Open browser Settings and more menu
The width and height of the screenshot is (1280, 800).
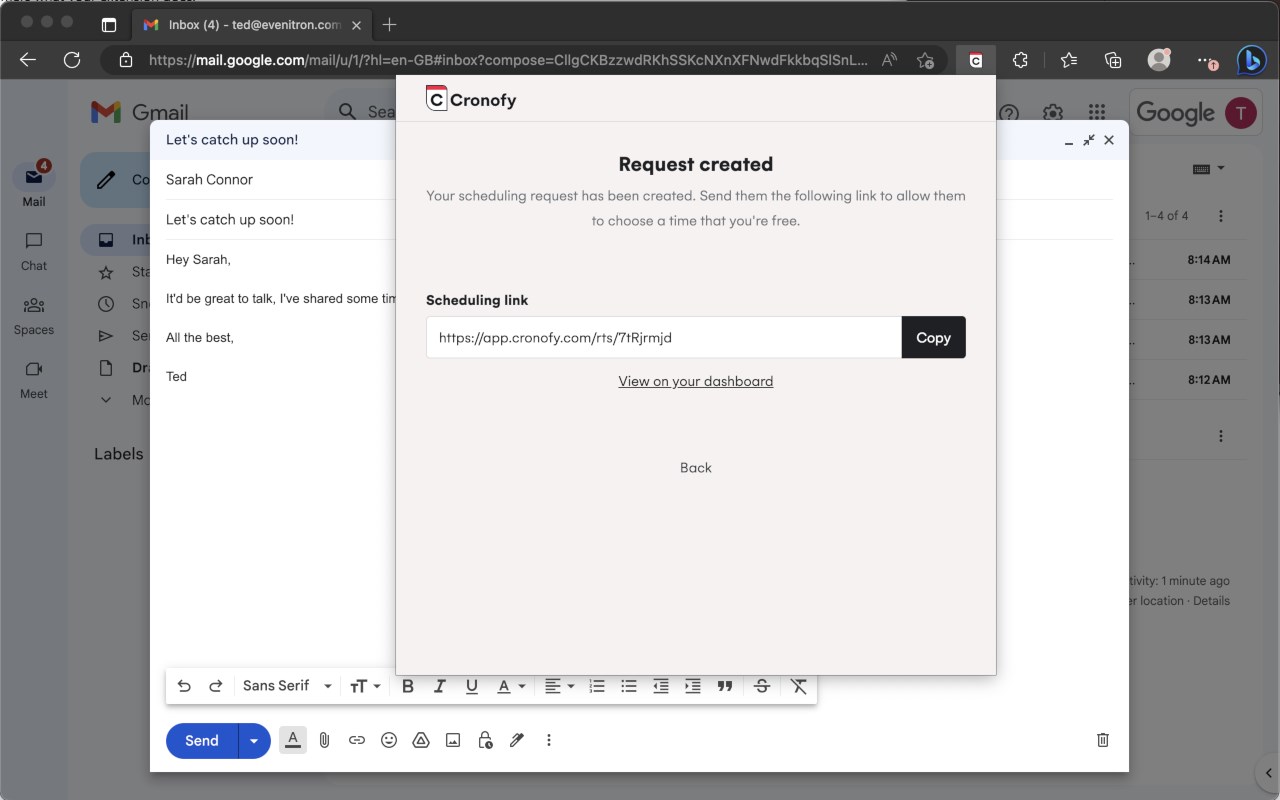pyautogui.click(x=1206, y=60)
